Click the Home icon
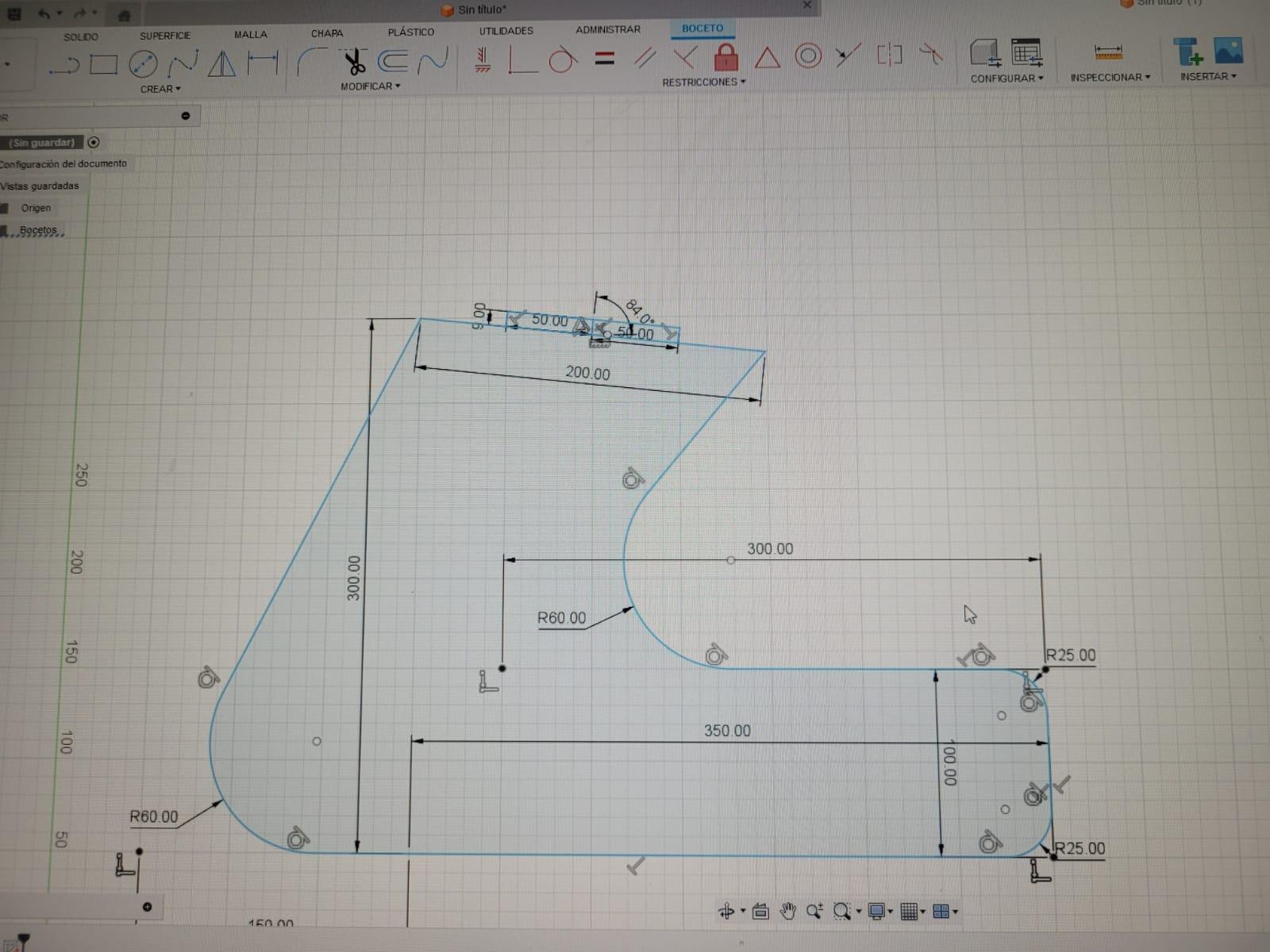Viewport: 1270px width, 952px height. pyautogui.click(x=124, y=16)
